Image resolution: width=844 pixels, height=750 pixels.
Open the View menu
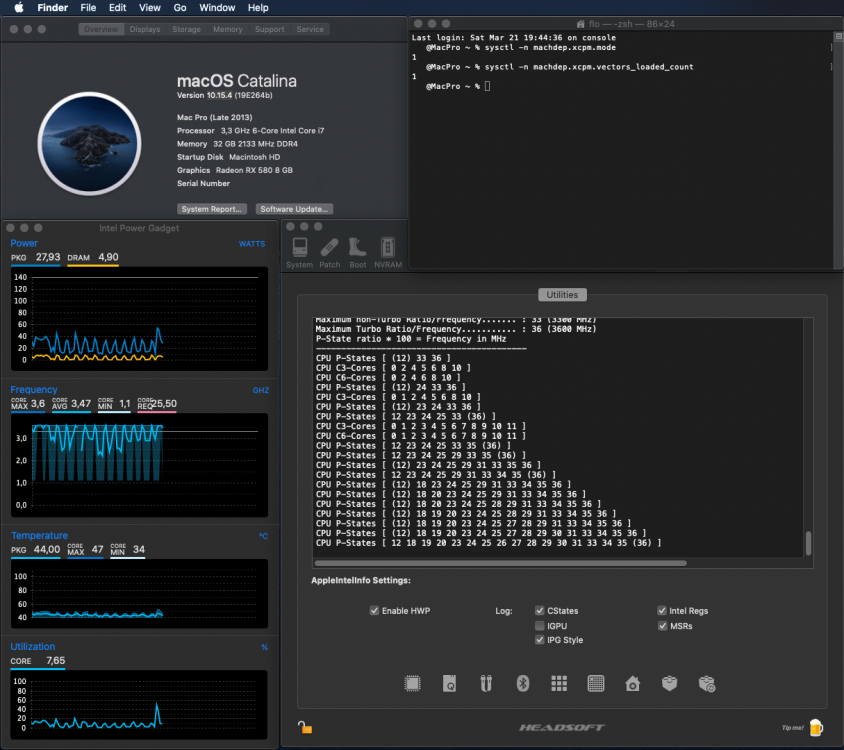tap(150, 8)
